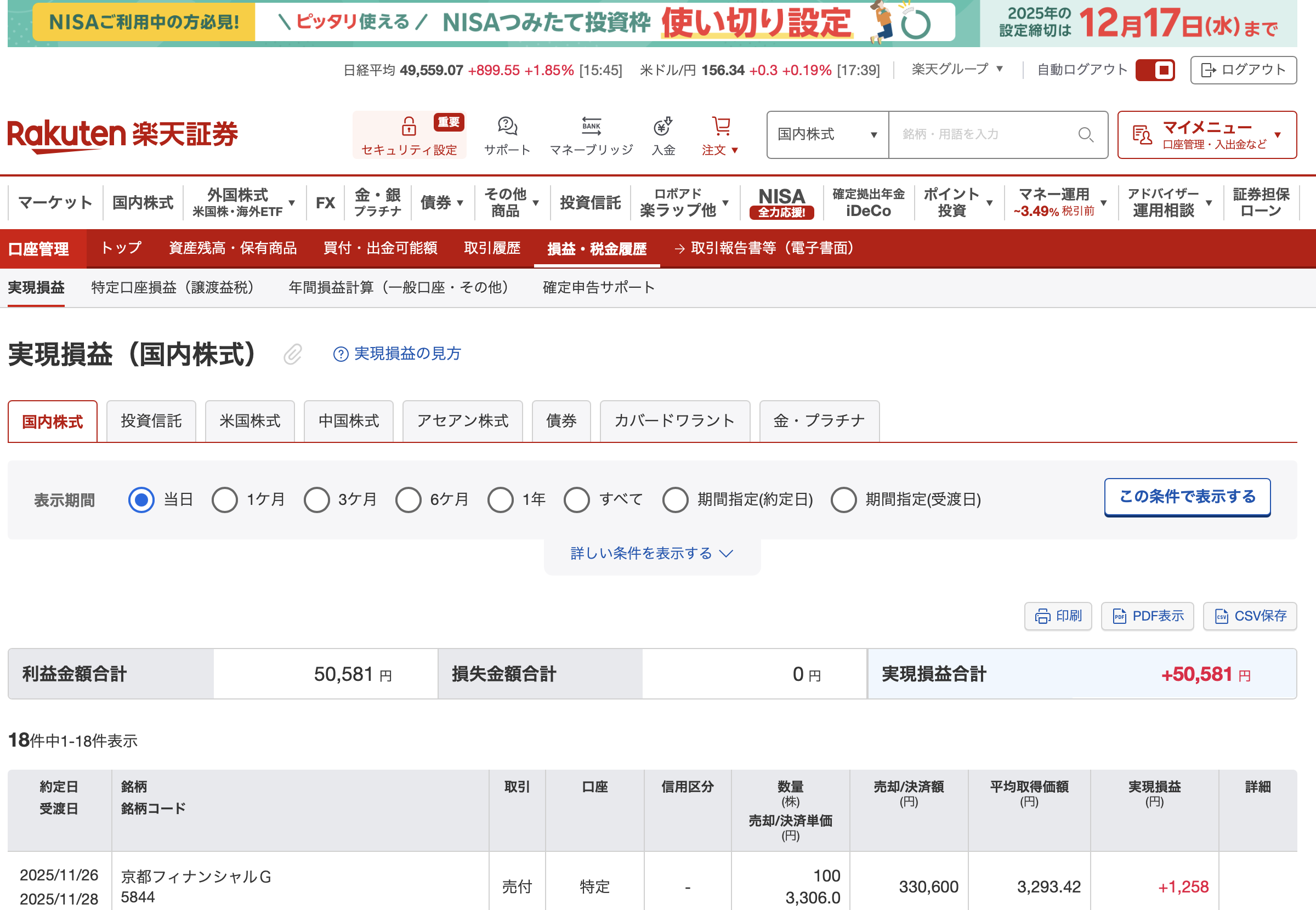Select the 1ヶ月 display period radio
1316x910 pixels.
[x=225, y=500]
